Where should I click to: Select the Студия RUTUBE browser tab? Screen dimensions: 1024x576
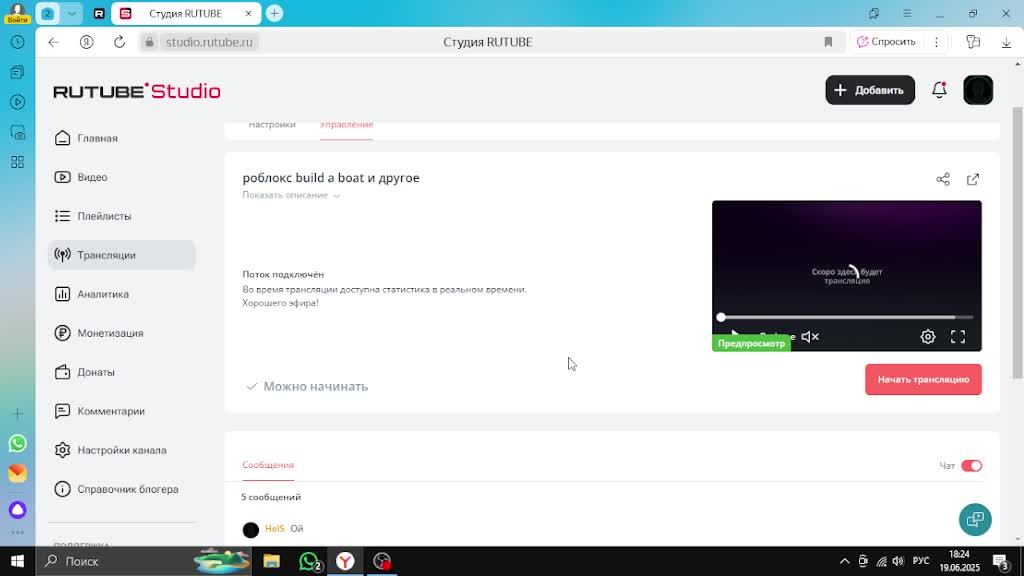(186, 13)
